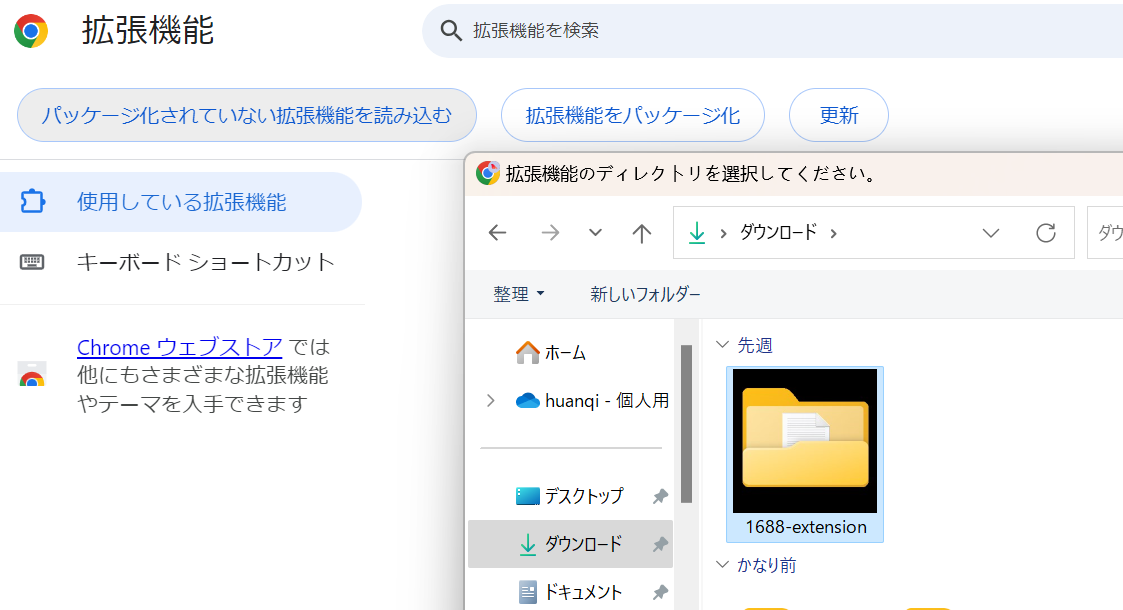
Task: Select the ホーム navigation icon
Action: [528, 352]
